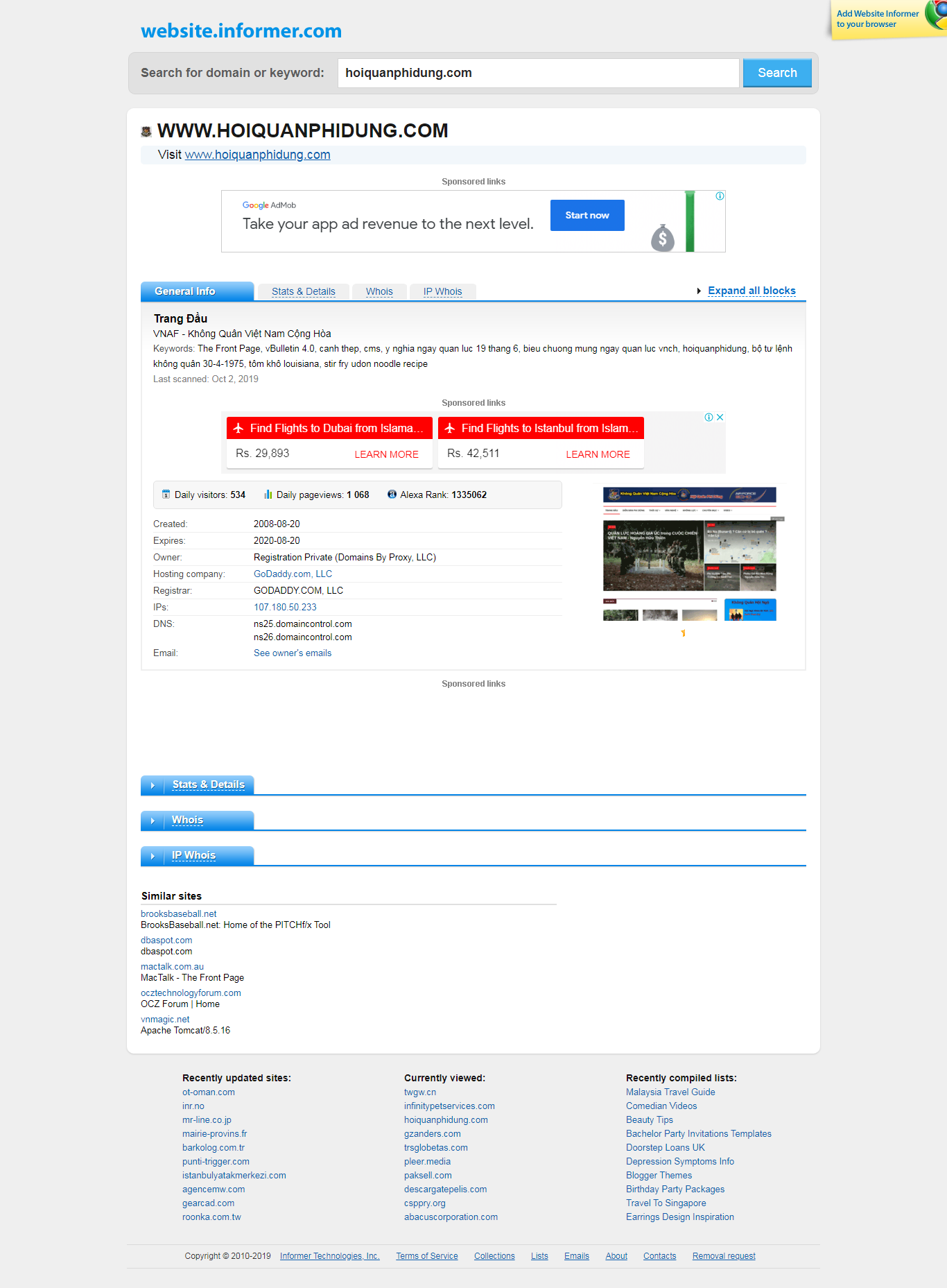Click the Alexa Rank globe icon
The height and width of the screenshot is (1288, 947).
coord(392,495)
